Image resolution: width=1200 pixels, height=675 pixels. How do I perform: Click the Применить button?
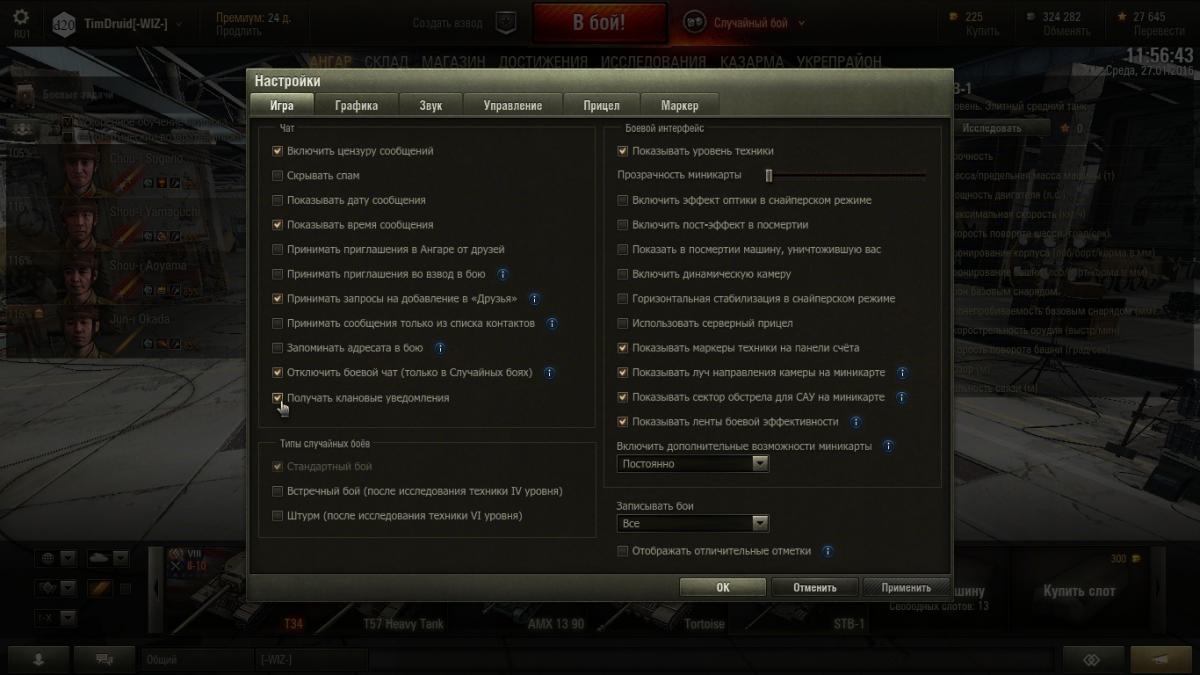click(x=906, y=587)
